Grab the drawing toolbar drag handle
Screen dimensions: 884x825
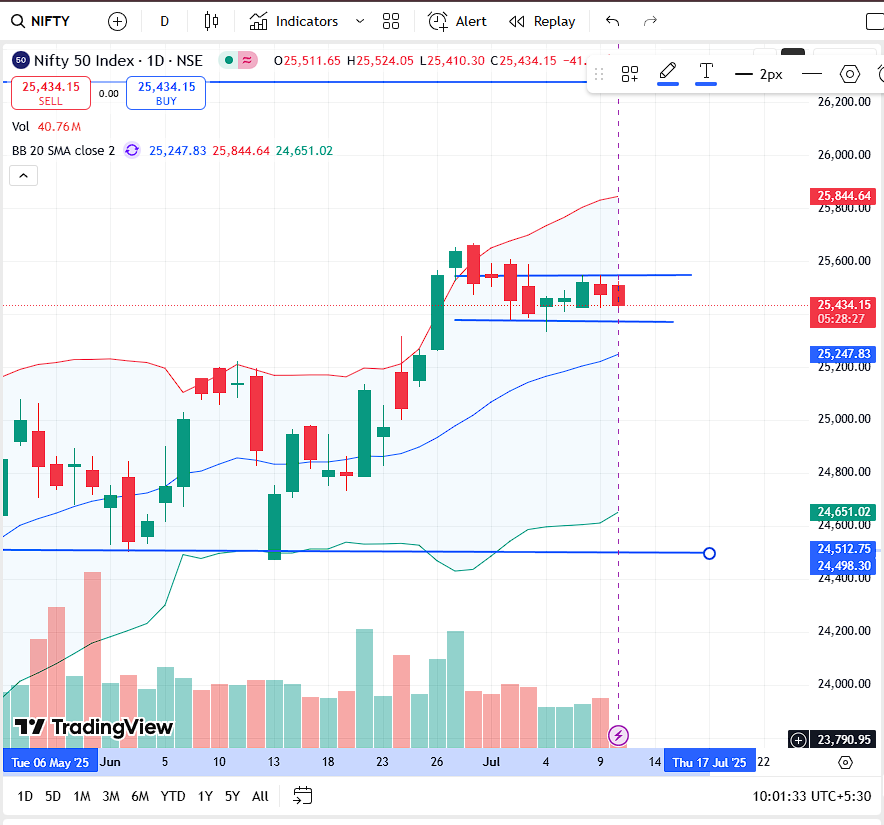(x=599, y=74)
